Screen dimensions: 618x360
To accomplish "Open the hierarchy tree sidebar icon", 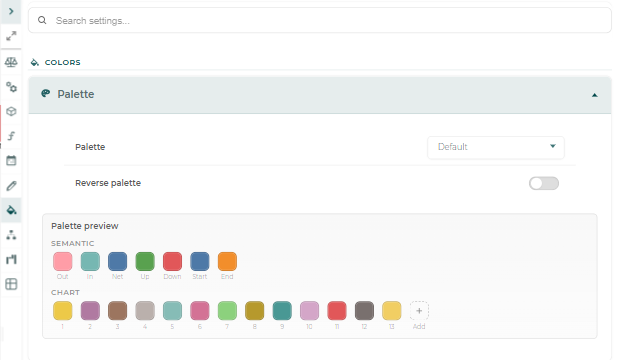I will click(x=11, y=235).
